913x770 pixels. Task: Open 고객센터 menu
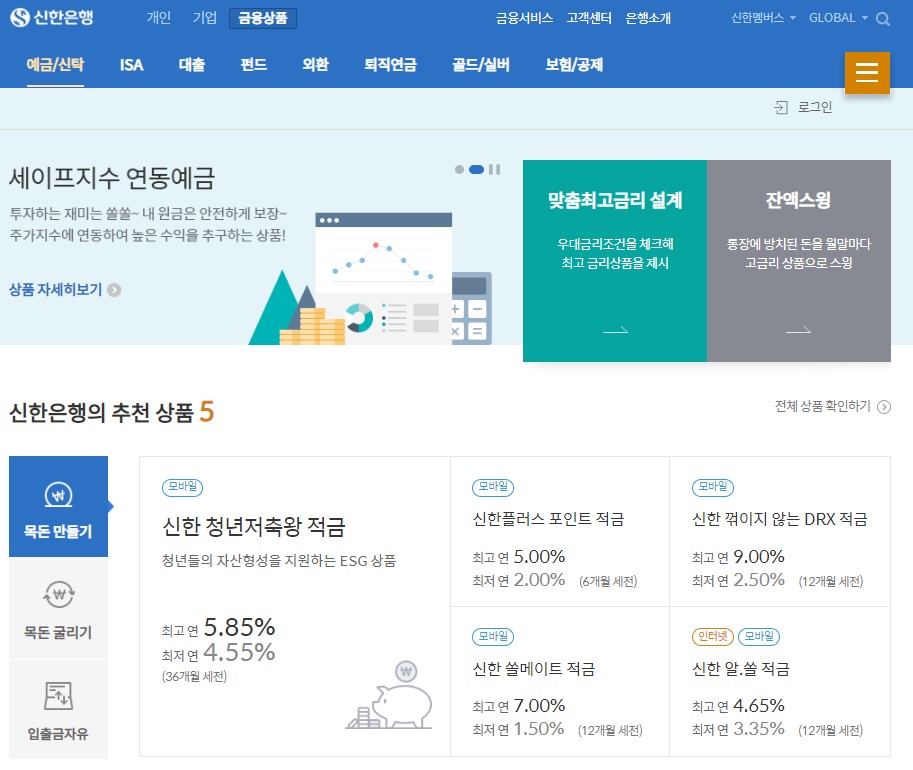(x=589, y=18)
